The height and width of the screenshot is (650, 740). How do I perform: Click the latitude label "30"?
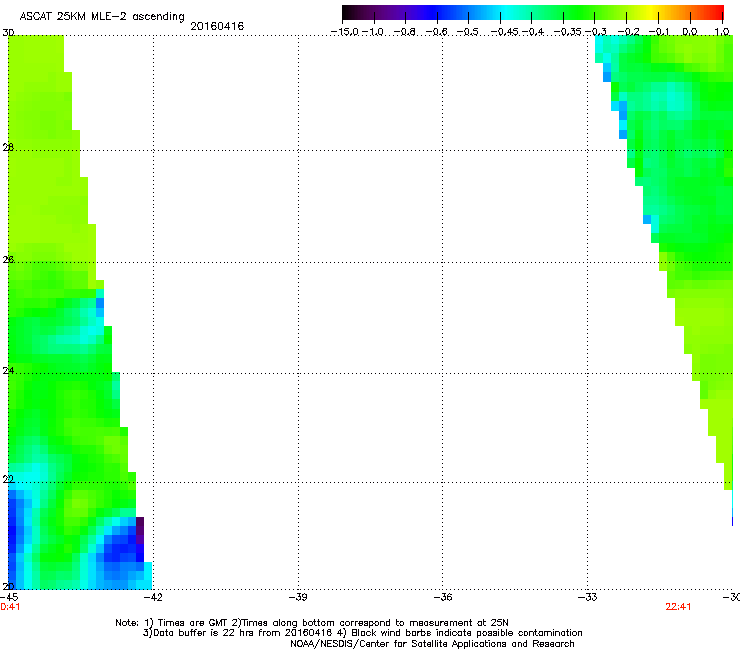pos(8,33)
